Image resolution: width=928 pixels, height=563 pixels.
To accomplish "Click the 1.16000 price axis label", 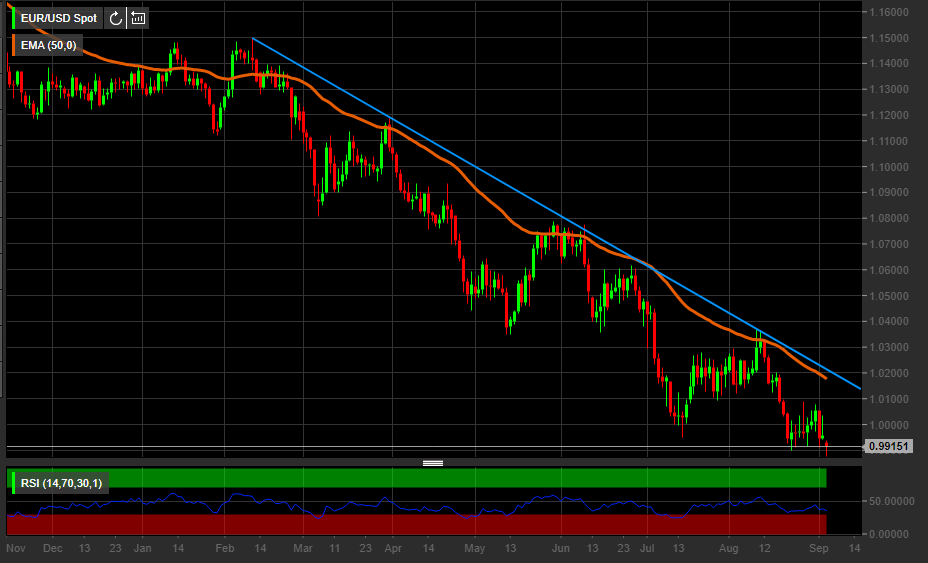I will point(889,12).
